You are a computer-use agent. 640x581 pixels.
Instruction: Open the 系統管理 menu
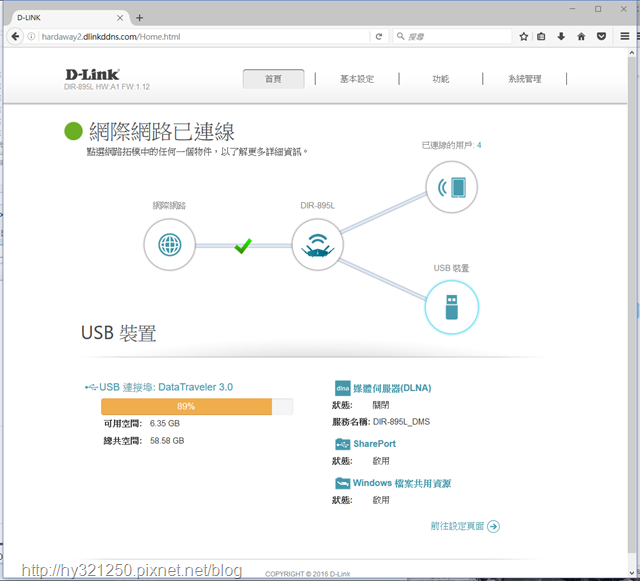(x=524, y=79)
